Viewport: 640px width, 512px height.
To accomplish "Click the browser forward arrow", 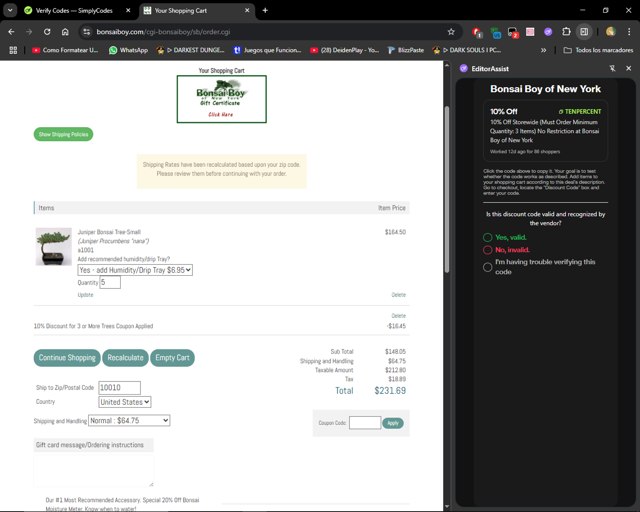I will pyautogui.click(x=29, y=31).
